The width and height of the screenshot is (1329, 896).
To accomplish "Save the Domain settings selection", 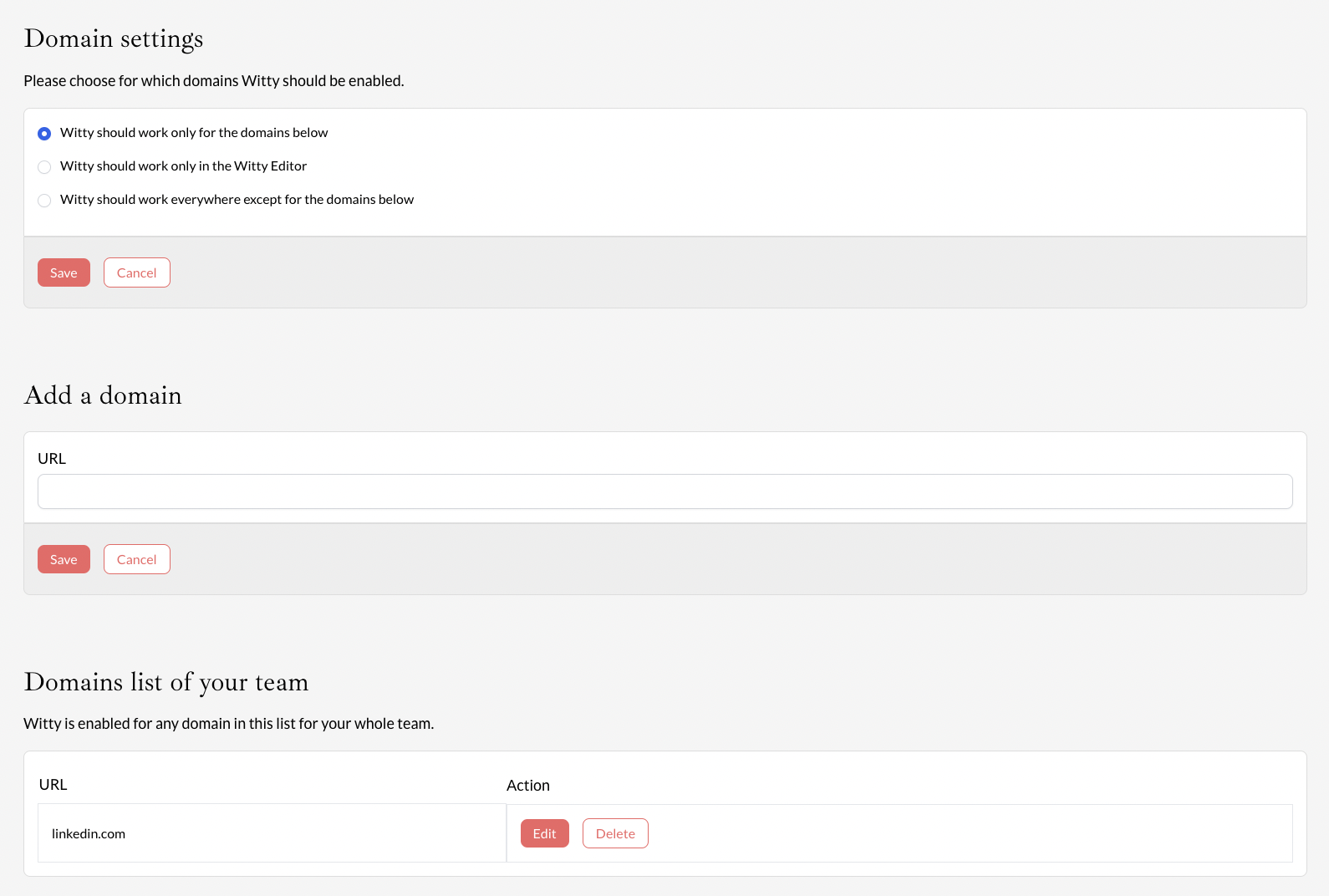I will (64, 272).
